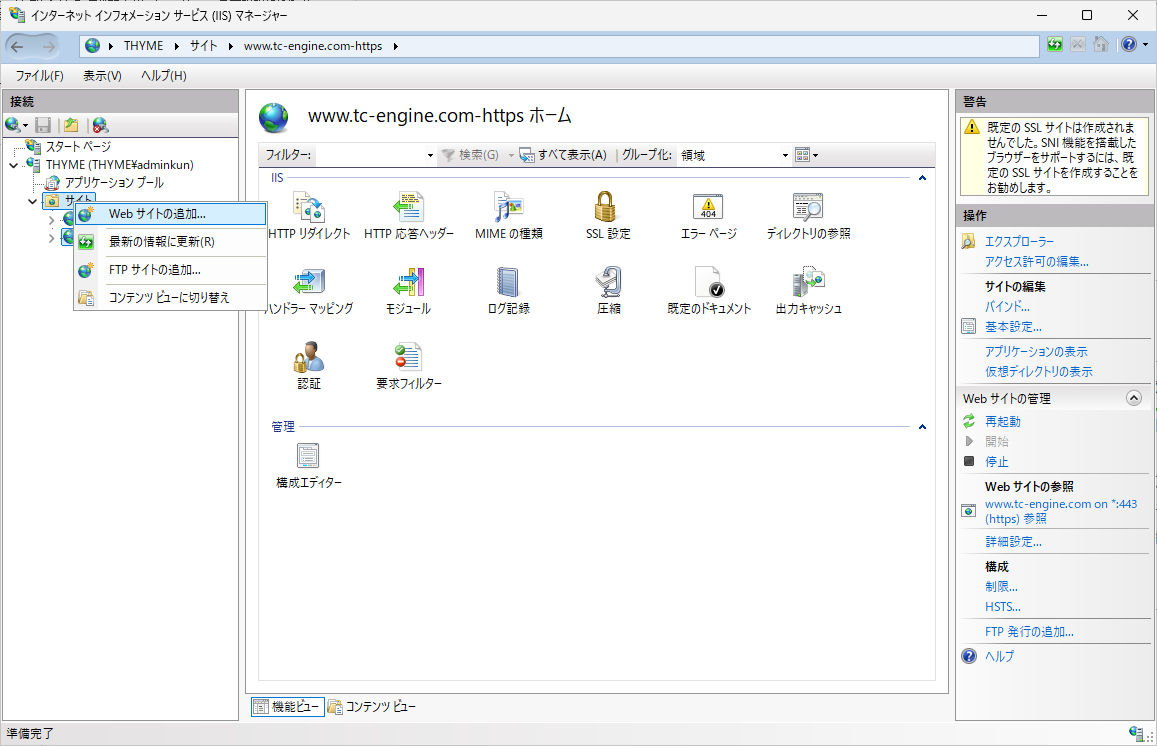Click the 基本設定... link
This screenshot has width=1157, height=746.
(1013, 327)
